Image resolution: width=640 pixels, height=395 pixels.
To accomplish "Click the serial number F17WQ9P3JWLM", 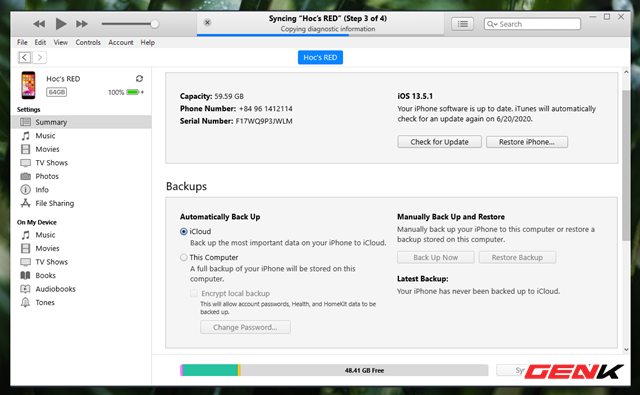I will pyautogui.click(x=264, y=121).
